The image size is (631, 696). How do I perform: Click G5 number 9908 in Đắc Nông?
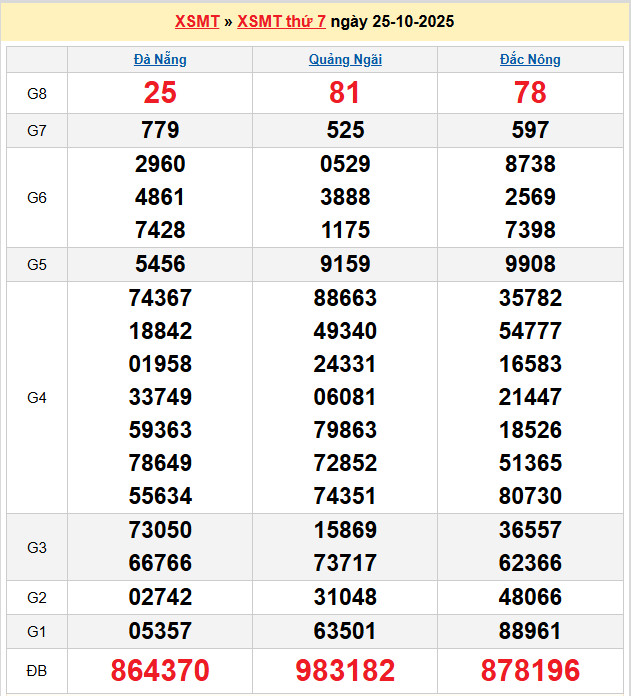point(530,265)
